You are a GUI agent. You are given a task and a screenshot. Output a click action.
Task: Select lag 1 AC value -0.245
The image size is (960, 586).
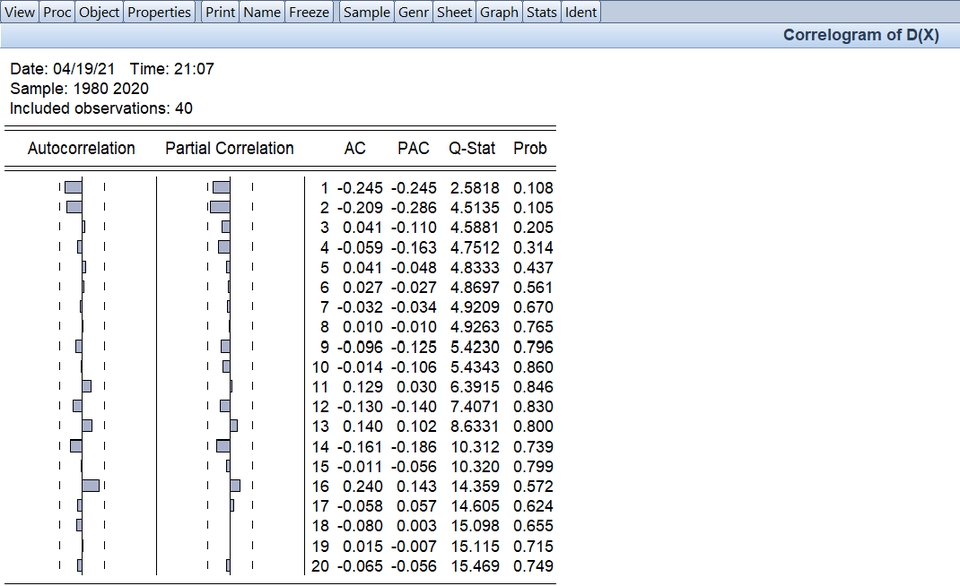pyautogui.click(x=360, y=188)
